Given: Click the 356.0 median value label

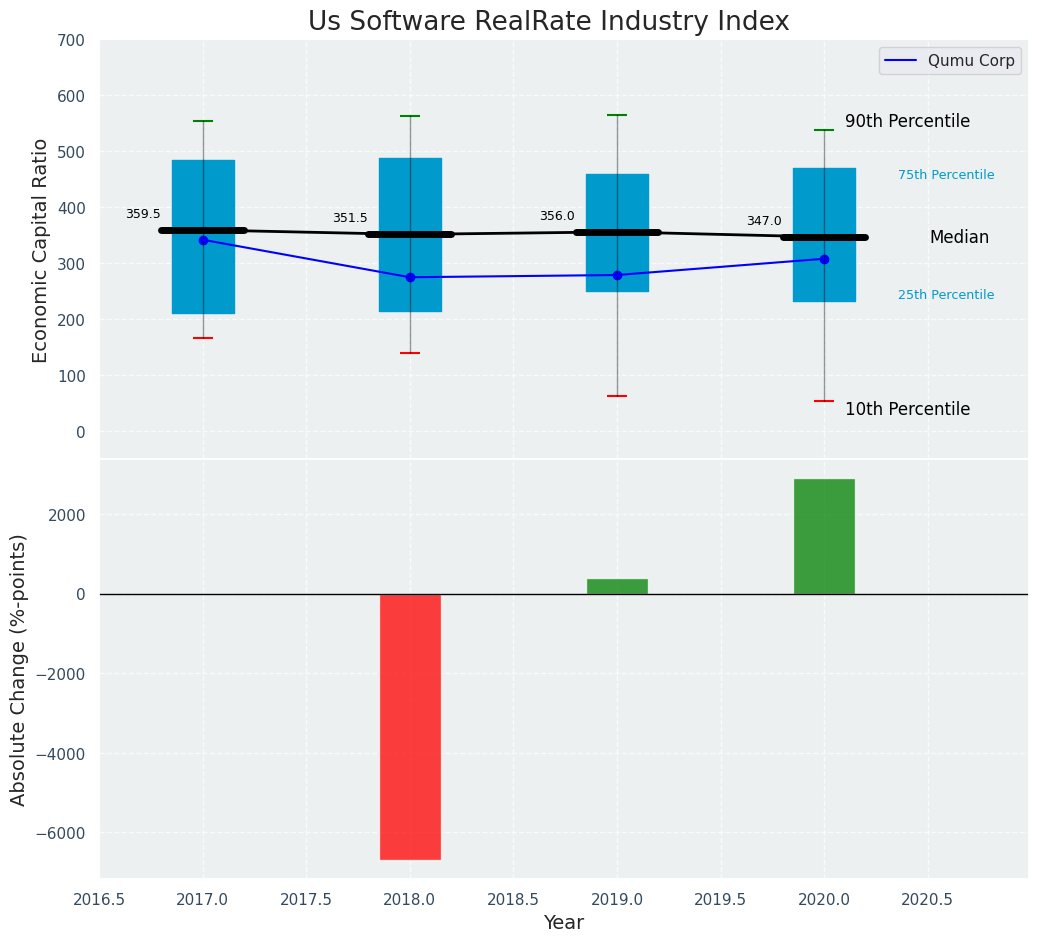Looking at the screenshot, I should pos(557,217).
